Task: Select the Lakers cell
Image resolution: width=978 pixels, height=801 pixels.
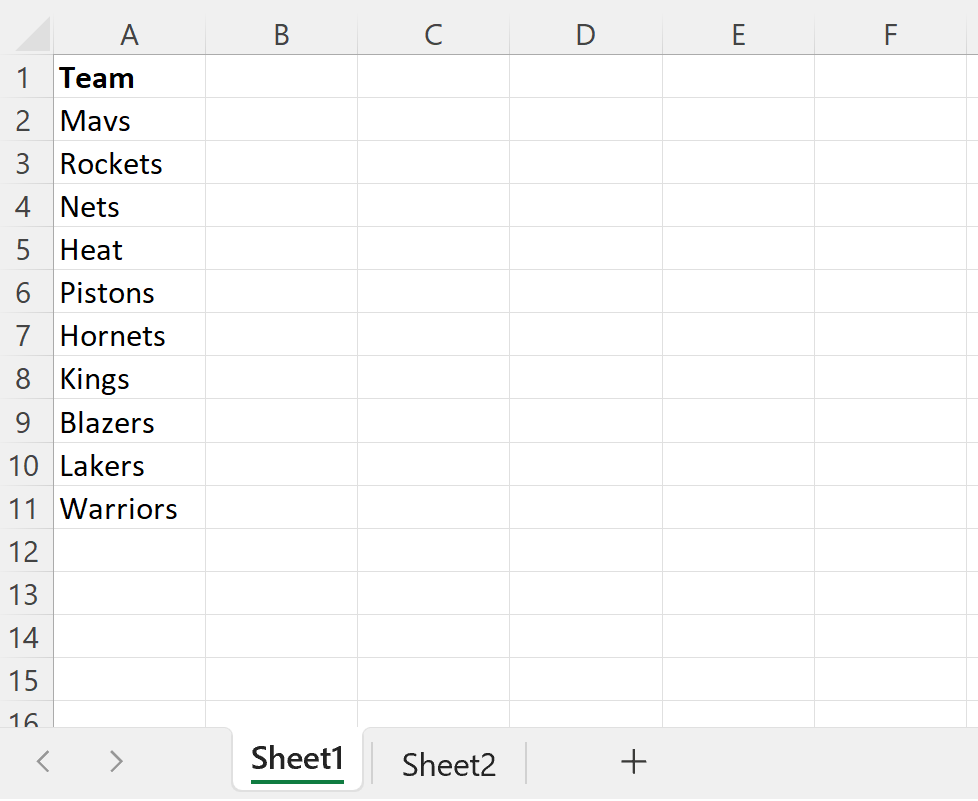Action: tap(129, 465)
